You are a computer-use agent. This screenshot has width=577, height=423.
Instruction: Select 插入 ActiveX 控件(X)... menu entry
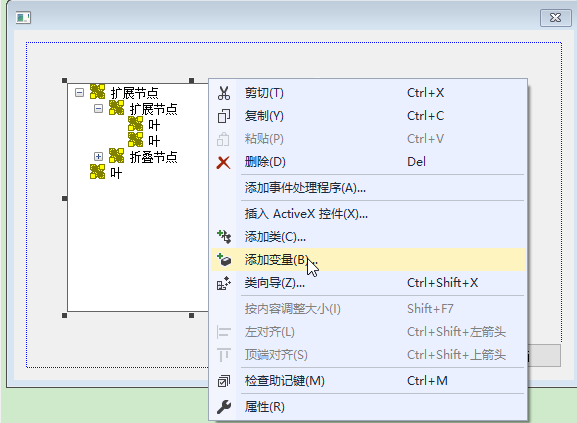point(368,214)
